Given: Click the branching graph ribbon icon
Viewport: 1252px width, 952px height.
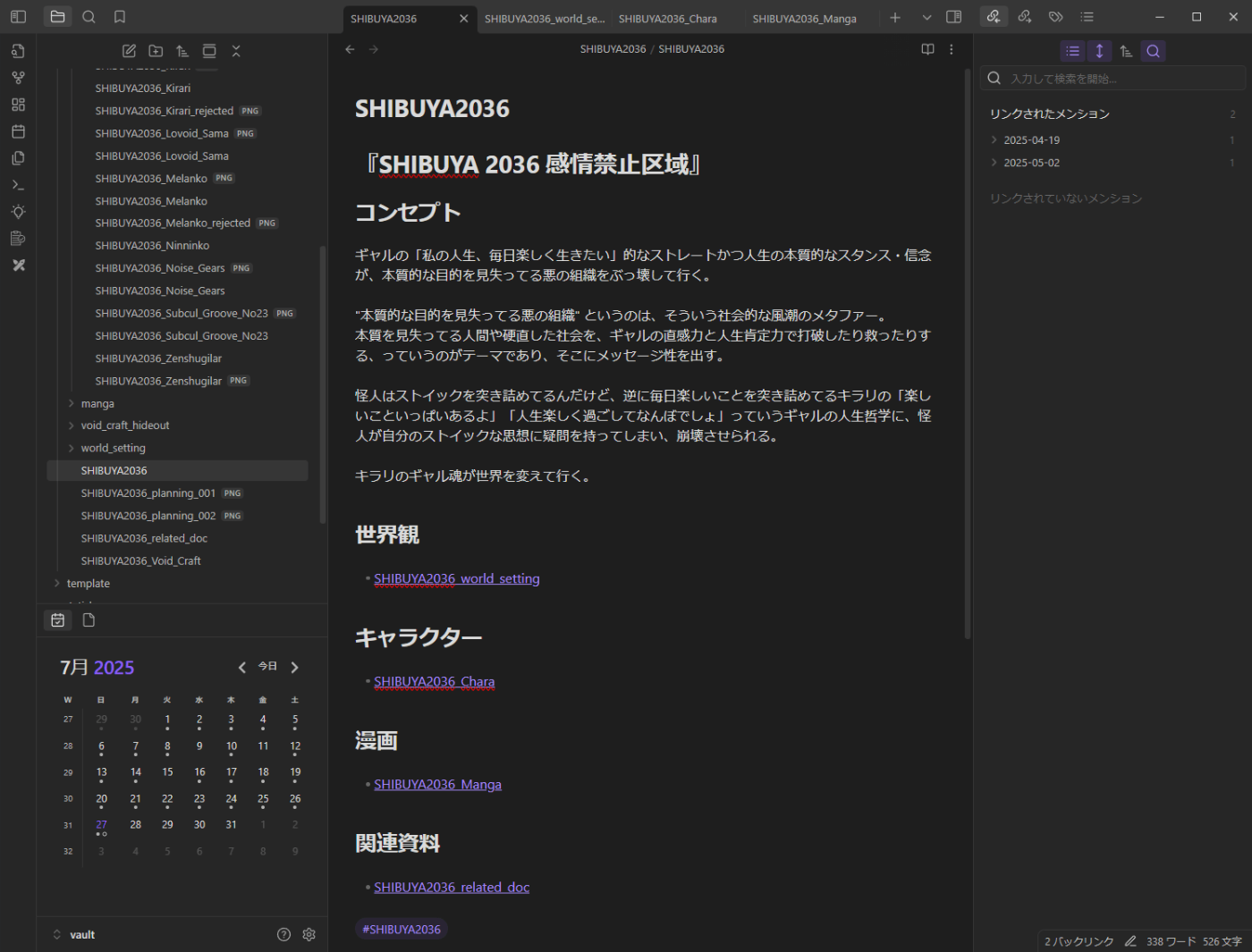Looking at the screenshot, I should (x=18, y=78).
